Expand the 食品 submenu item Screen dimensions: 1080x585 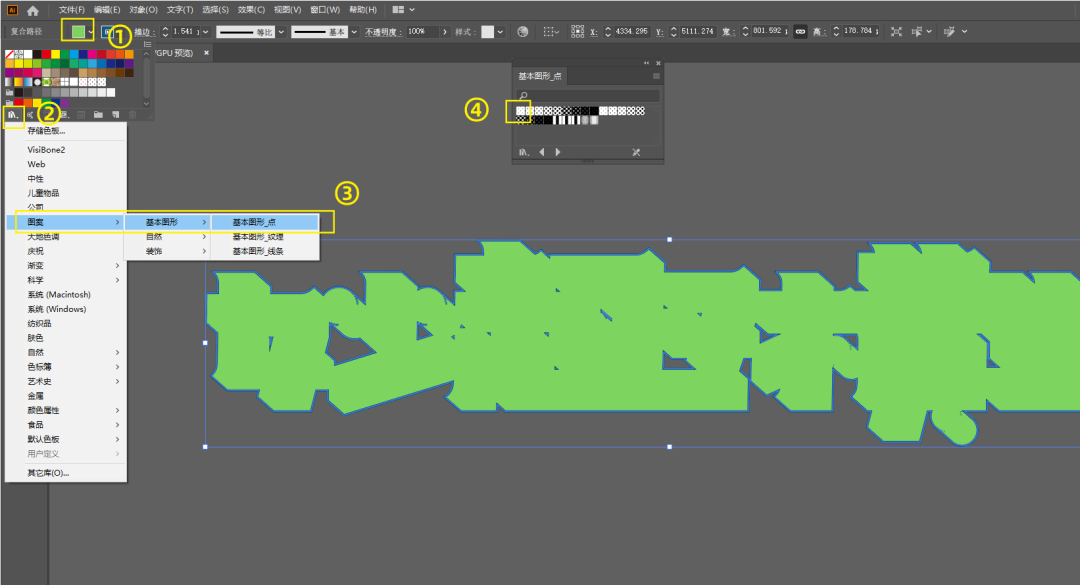[x=66, y=424]
